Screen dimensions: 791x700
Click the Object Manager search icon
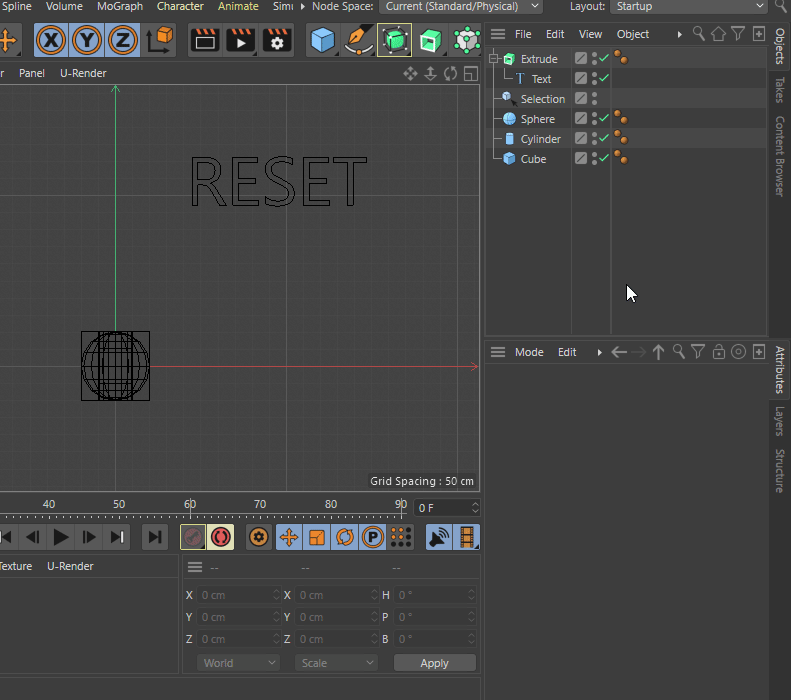click(699, 34)
